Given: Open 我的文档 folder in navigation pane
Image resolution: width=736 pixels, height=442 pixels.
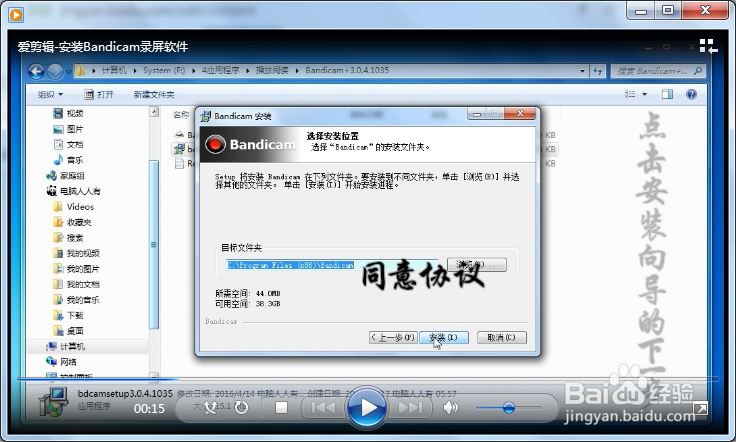Looking at the screenshot, I should point(77,284).
